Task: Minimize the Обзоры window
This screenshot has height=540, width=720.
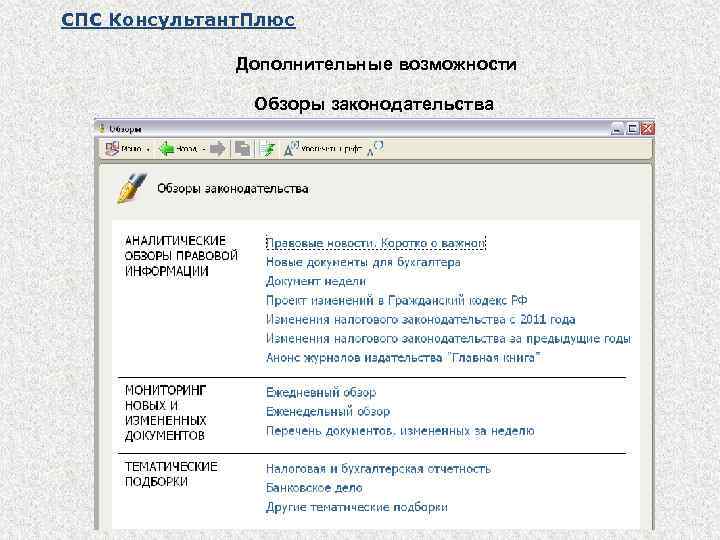Action: [x=617, y=129]
